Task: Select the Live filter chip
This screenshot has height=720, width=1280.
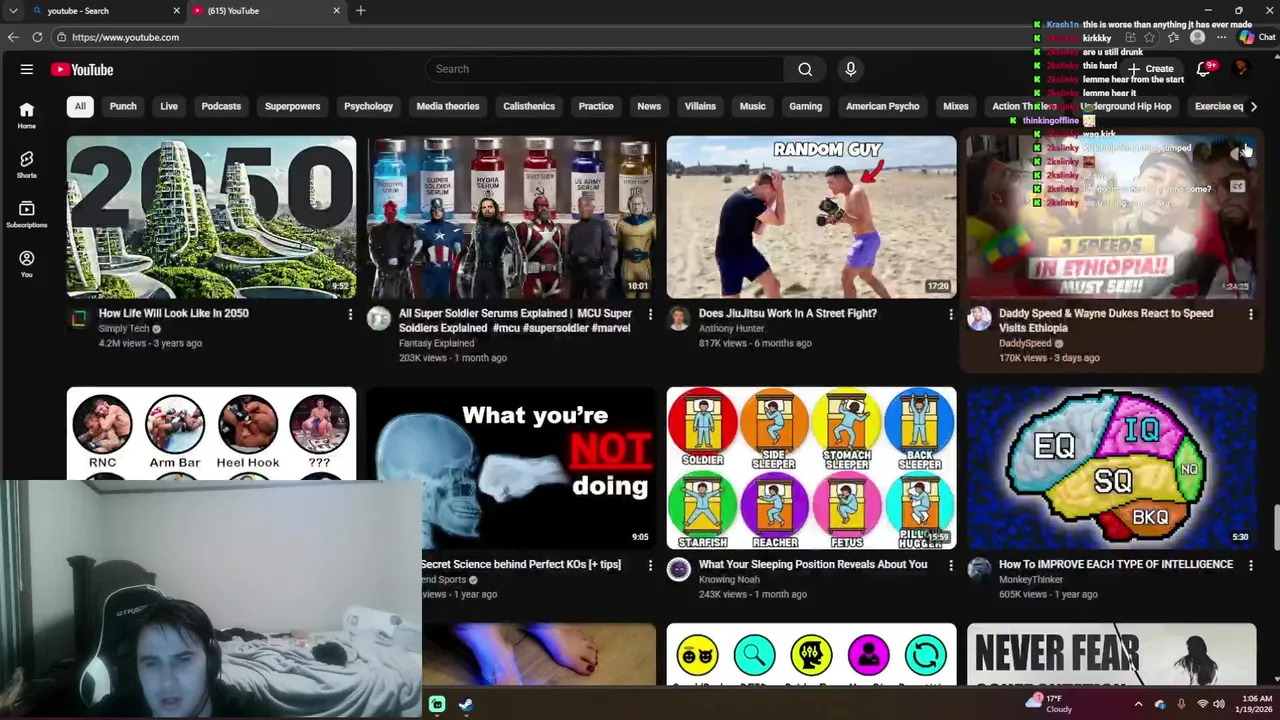Action: pyautogui.click(x=169, y=106)
